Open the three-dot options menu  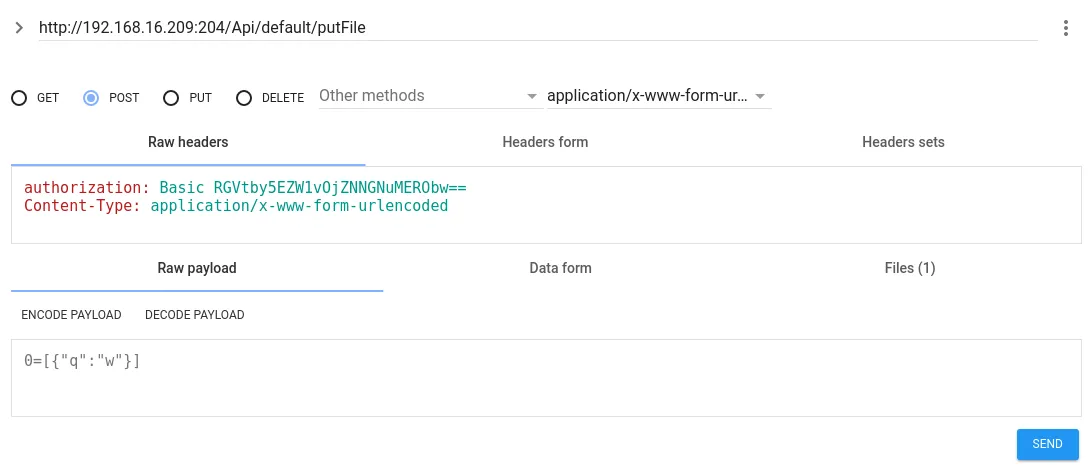coord(1066,29)
